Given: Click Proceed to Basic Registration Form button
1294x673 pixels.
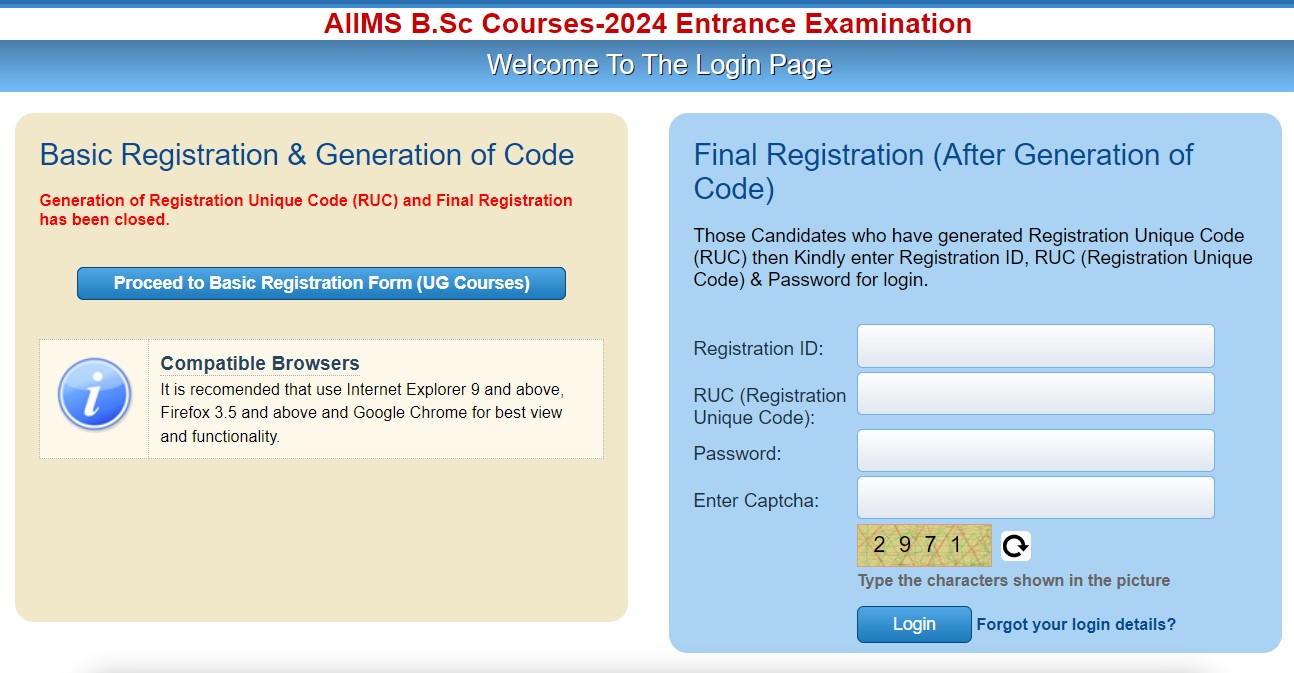Looking at the screenshot, I should pyautogui.click(x=321, y=283).
